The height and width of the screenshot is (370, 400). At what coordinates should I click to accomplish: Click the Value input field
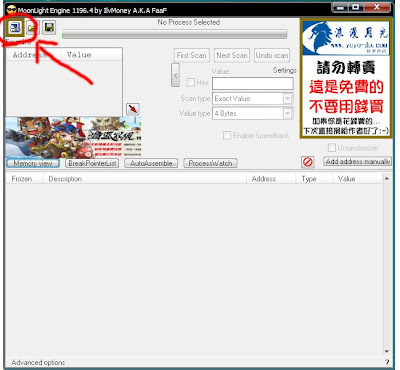pyautogui.click(x=253, y=83)
